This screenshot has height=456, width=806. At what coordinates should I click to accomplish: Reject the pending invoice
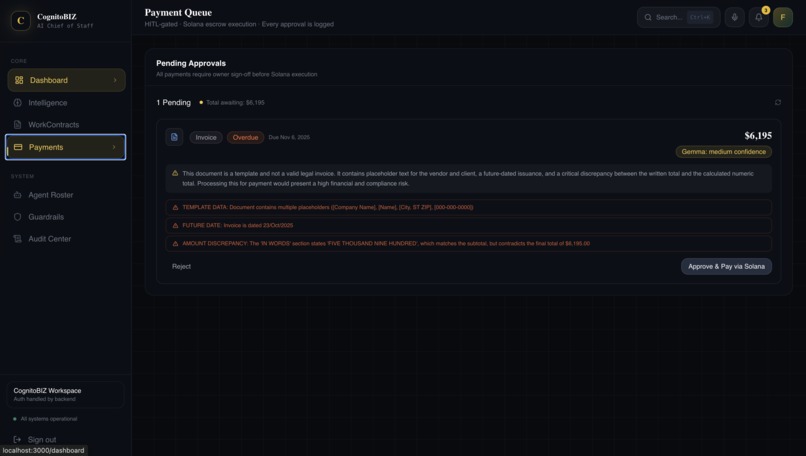(181, 266)
